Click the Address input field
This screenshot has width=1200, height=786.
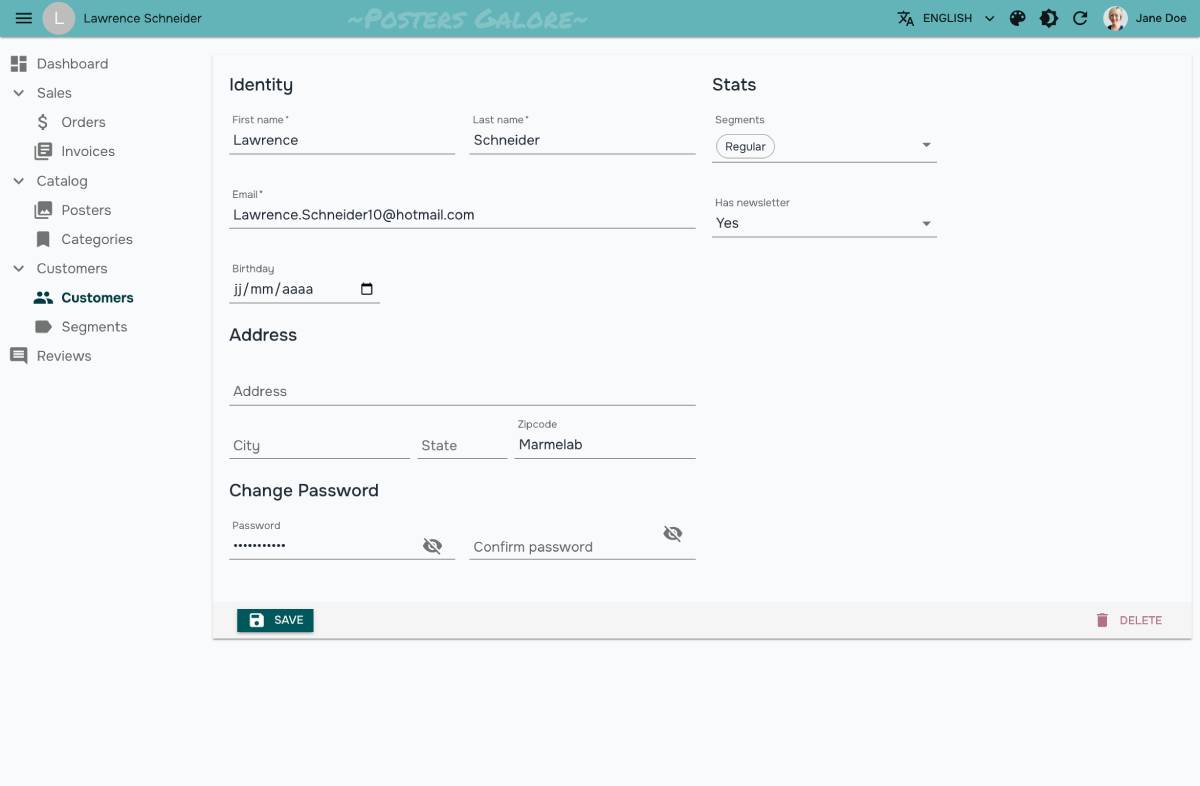point(462,391)
